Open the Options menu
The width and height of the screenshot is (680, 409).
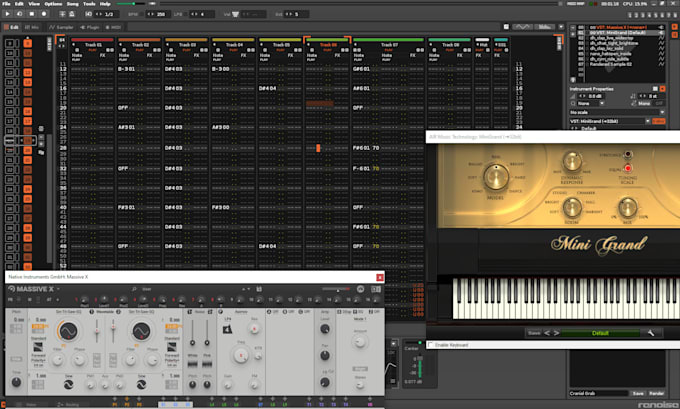[x=53, y=3]
